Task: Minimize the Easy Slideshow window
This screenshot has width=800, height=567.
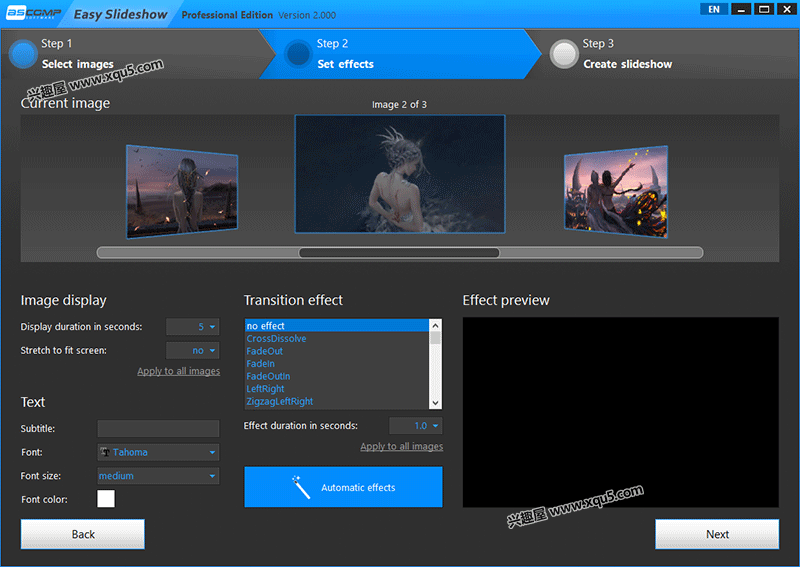Action: [x=741, y=9]
